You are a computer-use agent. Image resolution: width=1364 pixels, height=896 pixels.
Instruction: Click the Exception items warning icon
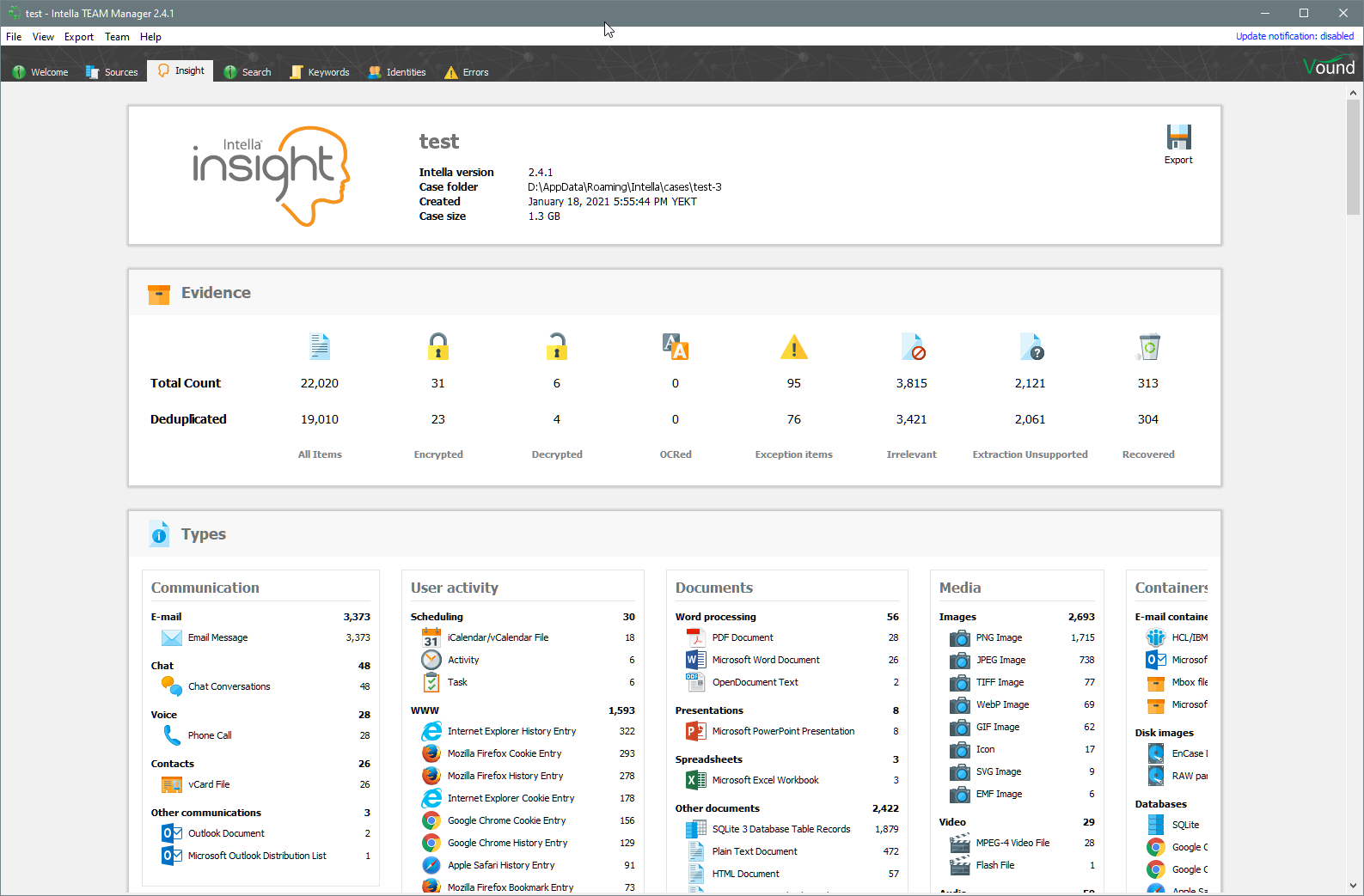click(794, 347)
